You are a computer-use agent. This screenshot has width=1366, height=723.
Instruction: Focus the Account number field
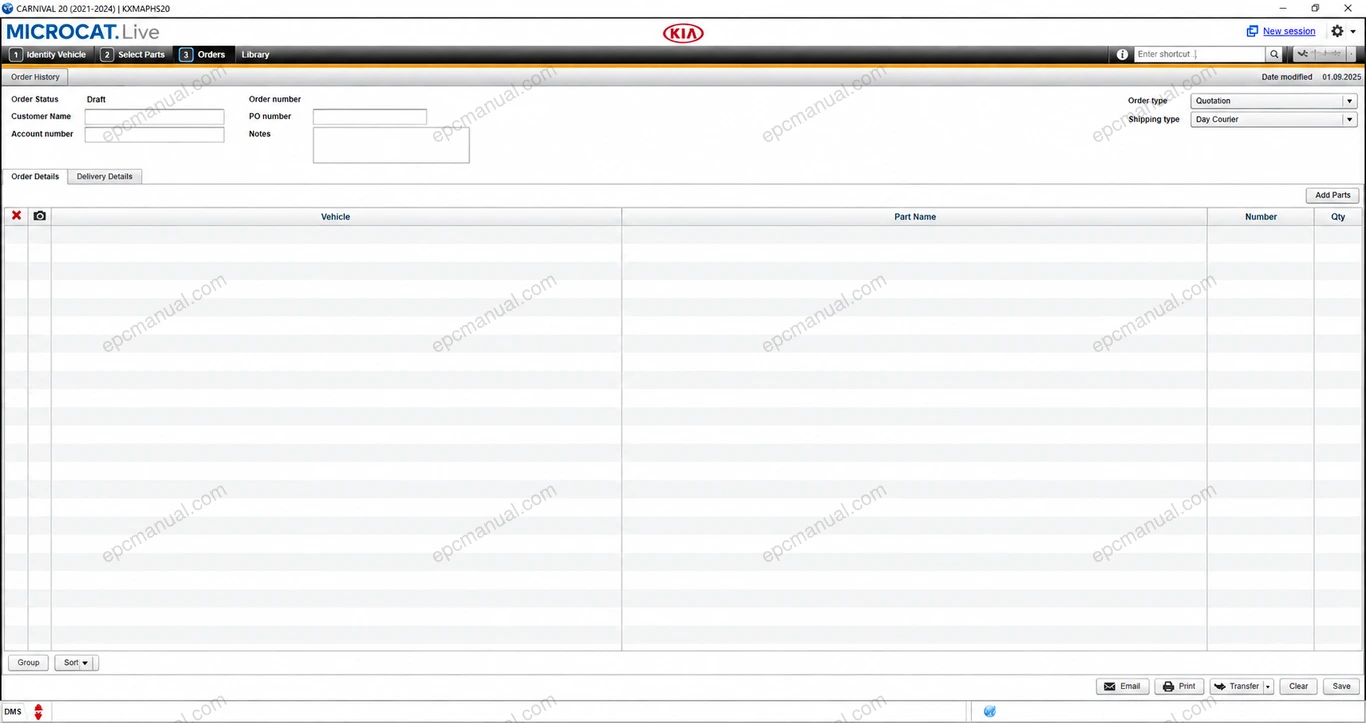pos(154,135)
